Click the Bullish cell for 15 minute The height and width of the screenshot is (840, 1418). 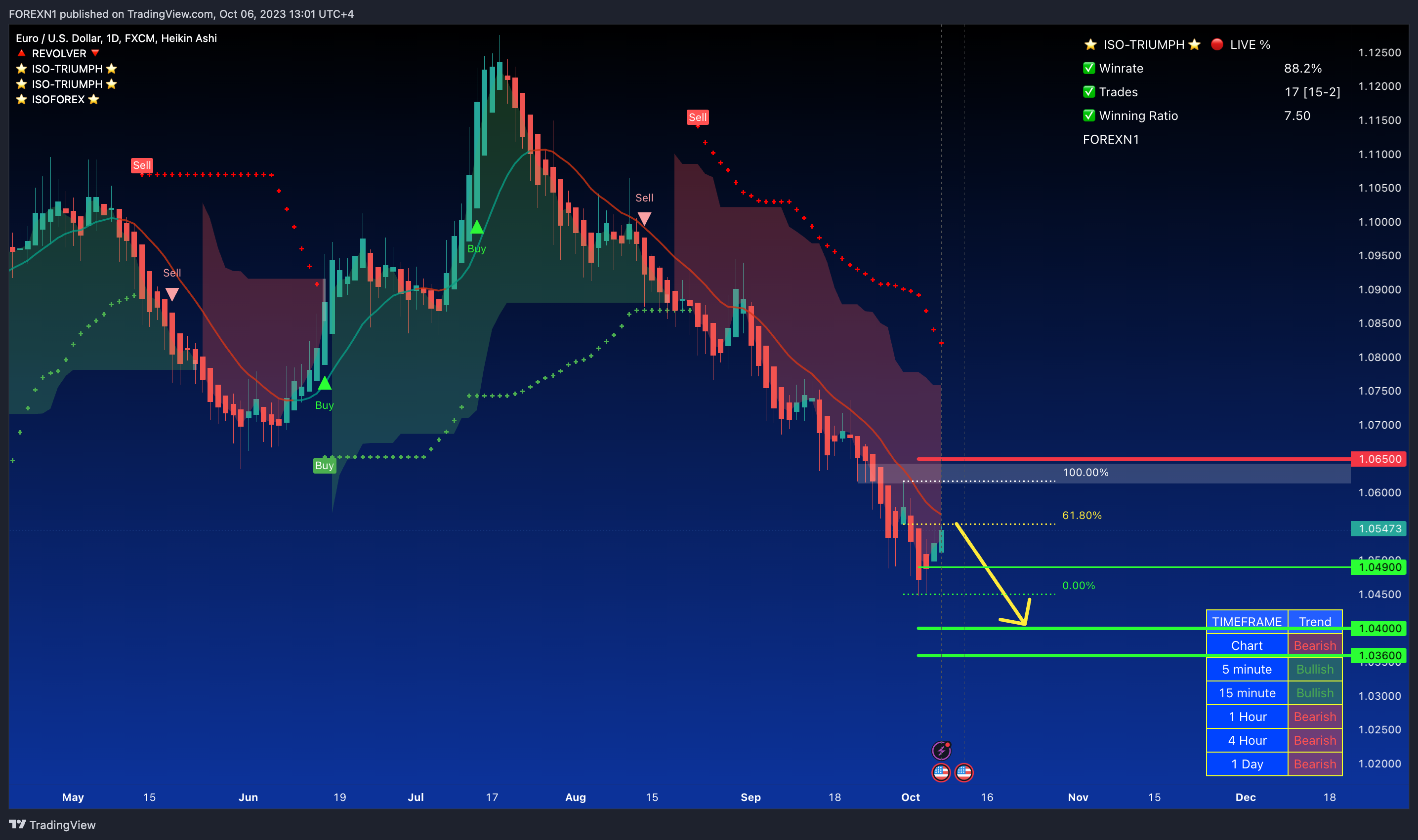[x=1315, y=693]
